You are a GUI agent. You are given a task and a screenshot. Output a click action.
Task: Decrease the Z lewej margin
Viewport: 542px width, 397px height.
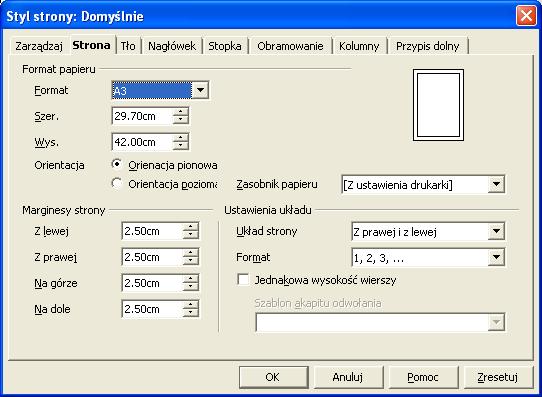190,235
